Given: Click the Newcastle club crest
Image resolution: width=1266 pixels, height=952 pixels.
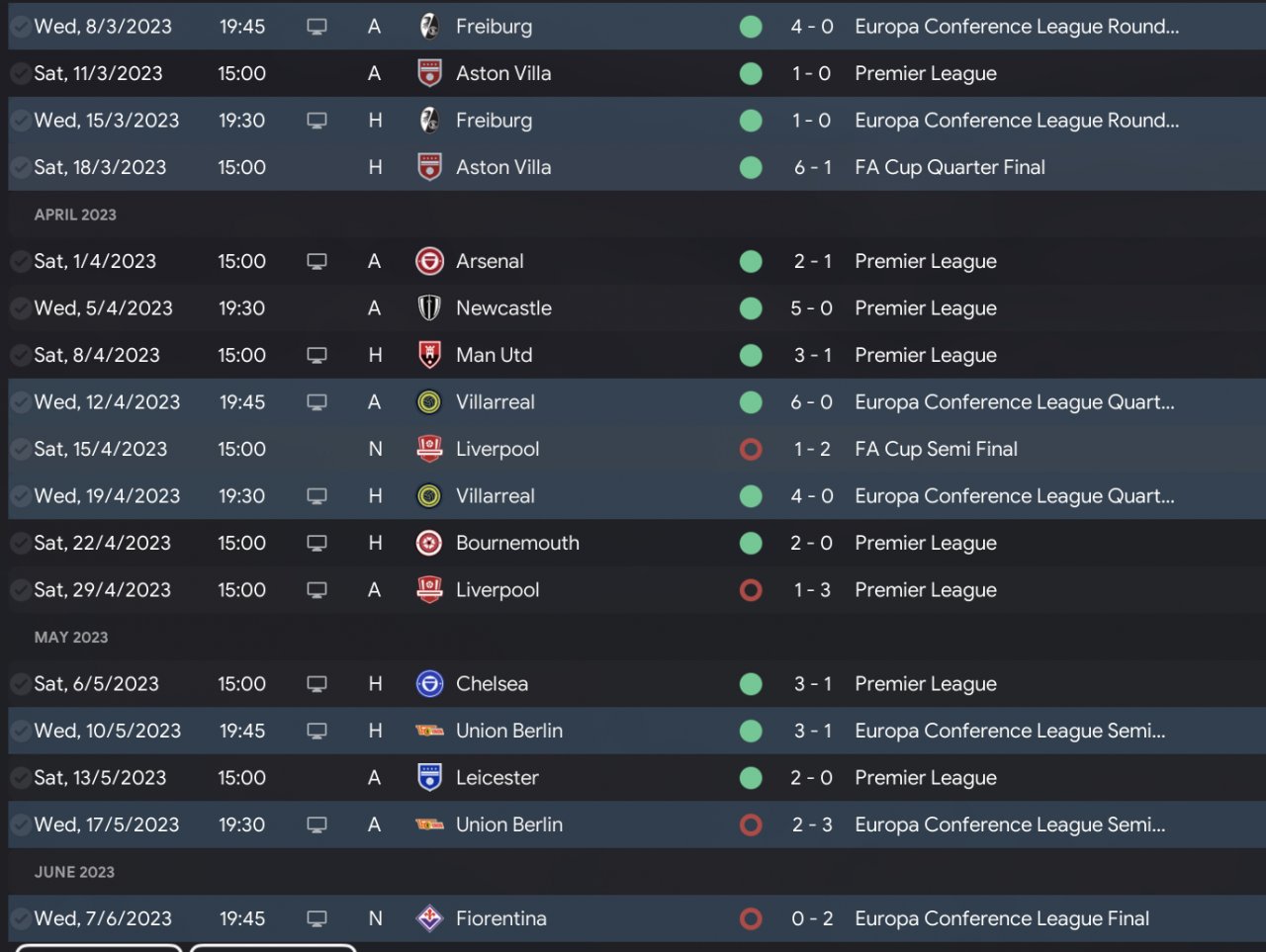Looking at the screenshot, I should [x=429, y=308].
